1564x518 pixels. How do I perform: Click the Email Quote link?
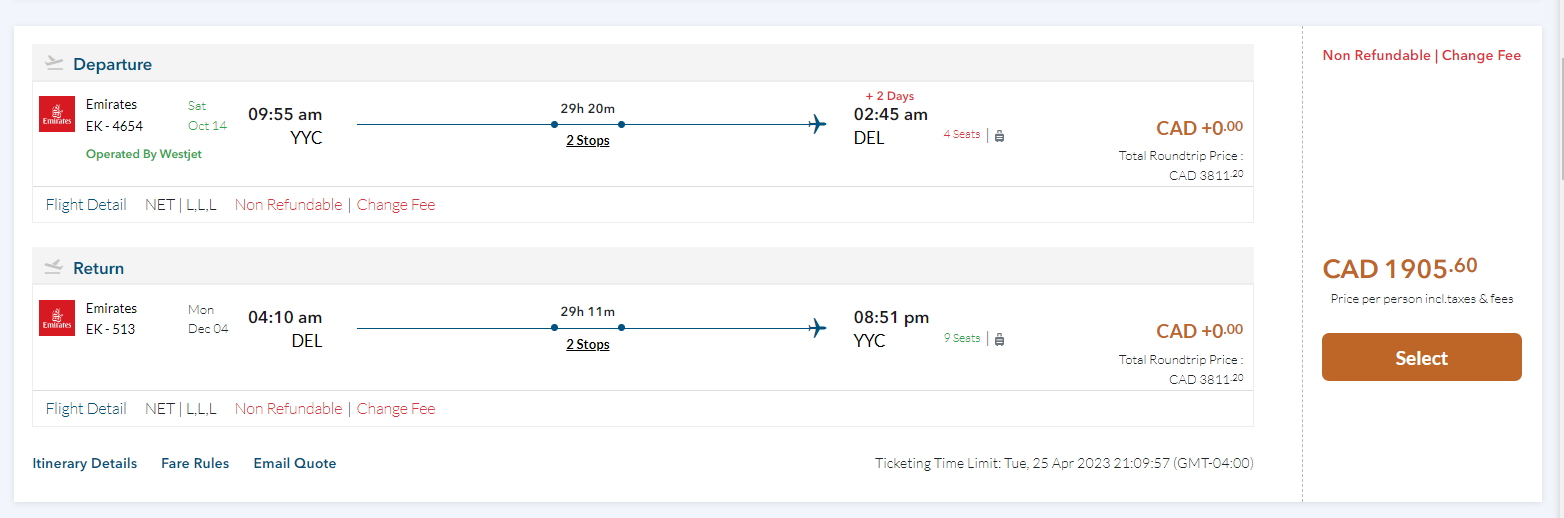(x=295, y=463)
